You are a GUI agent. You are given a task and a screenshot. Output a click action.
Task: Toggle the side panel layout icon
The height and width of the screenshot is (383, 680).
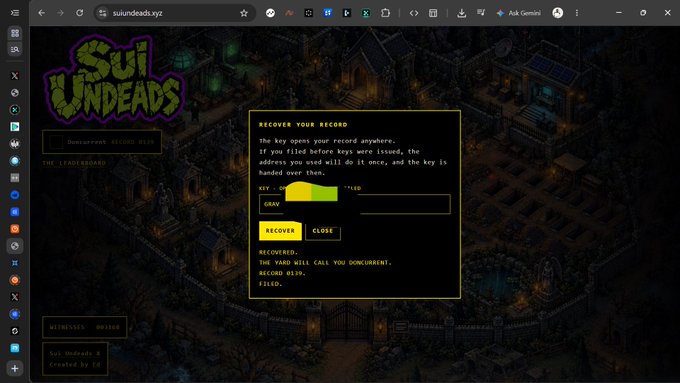pyautogui.click(x=433, y=13)
